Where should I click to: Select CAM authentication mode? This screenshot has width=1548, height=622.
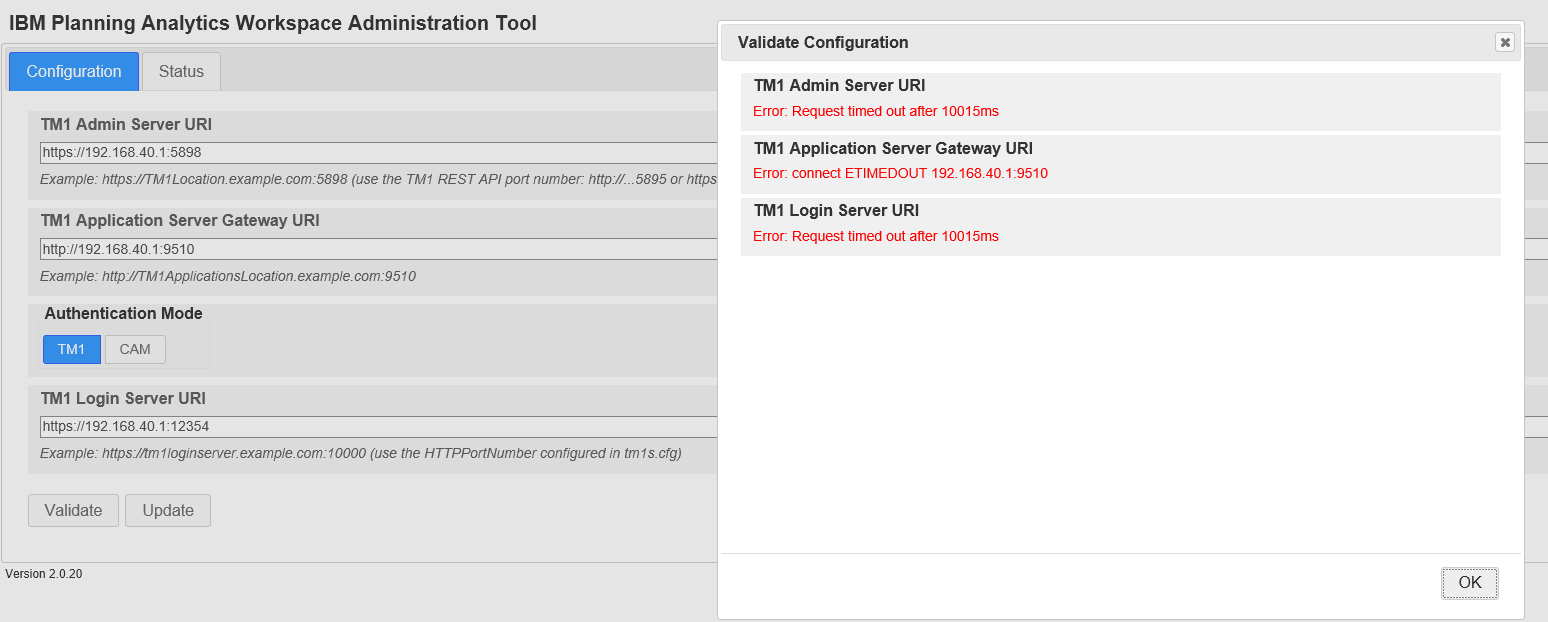[135, 349]
